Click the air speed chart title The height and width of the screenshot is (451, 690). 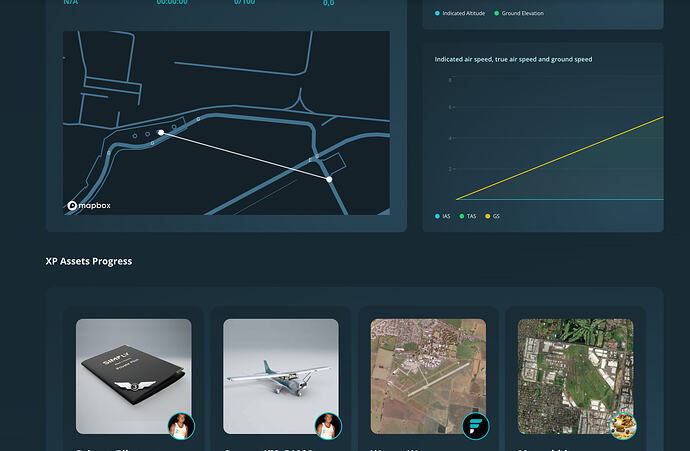point(513,59)
